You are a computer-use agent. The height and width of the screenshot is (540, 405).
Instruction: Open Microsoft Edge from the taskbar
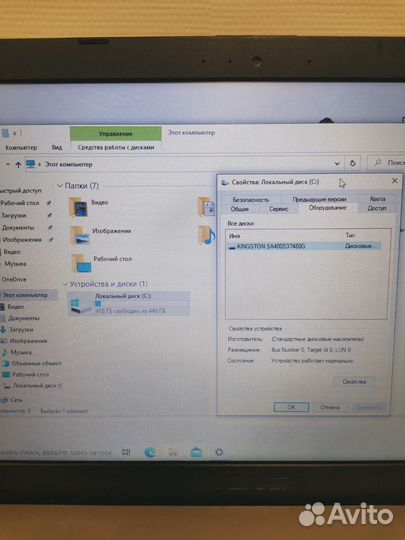coord(150,452)
